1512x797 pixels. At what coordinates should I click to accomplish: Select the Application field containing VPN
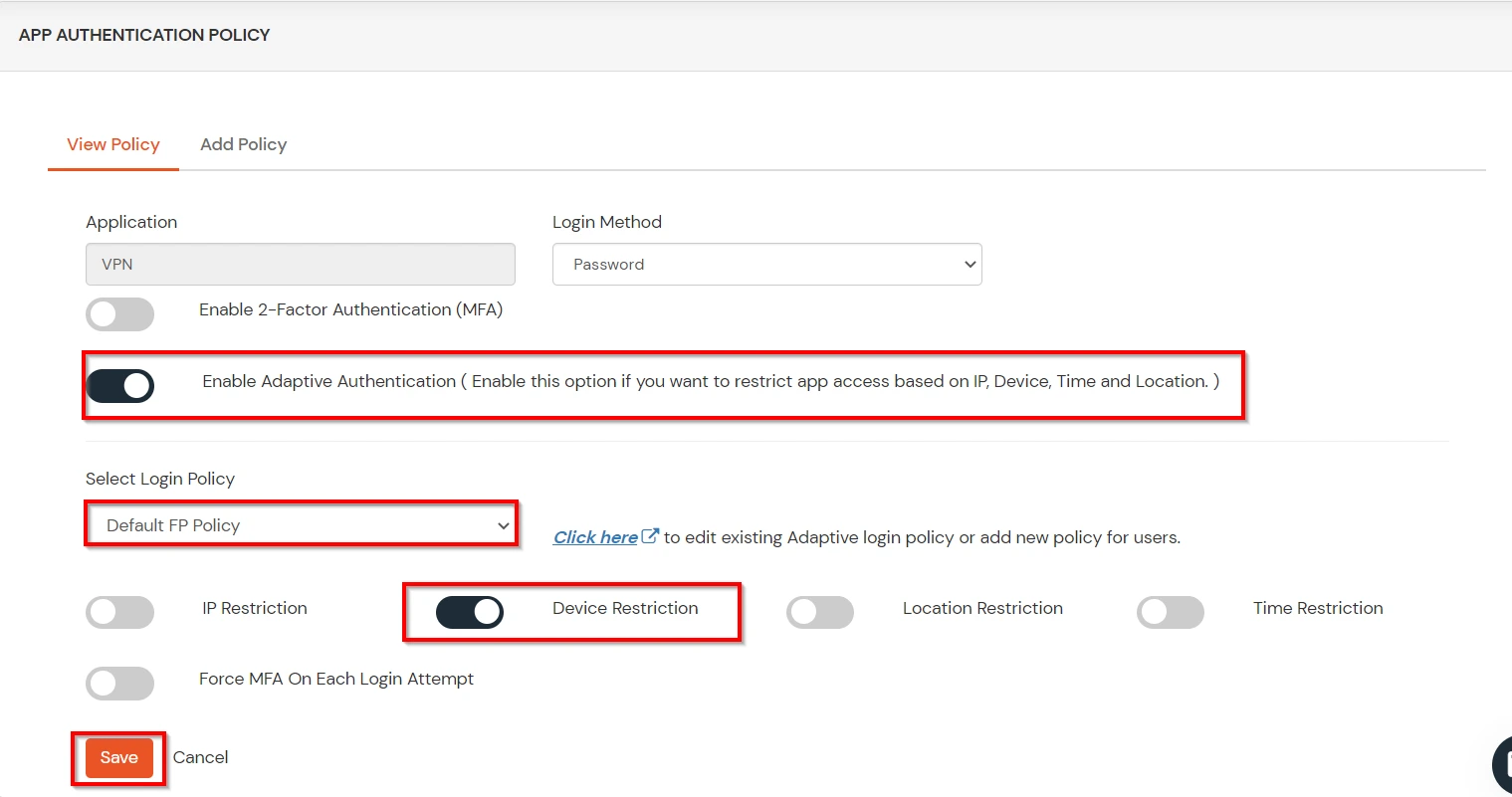coord(301,265)
